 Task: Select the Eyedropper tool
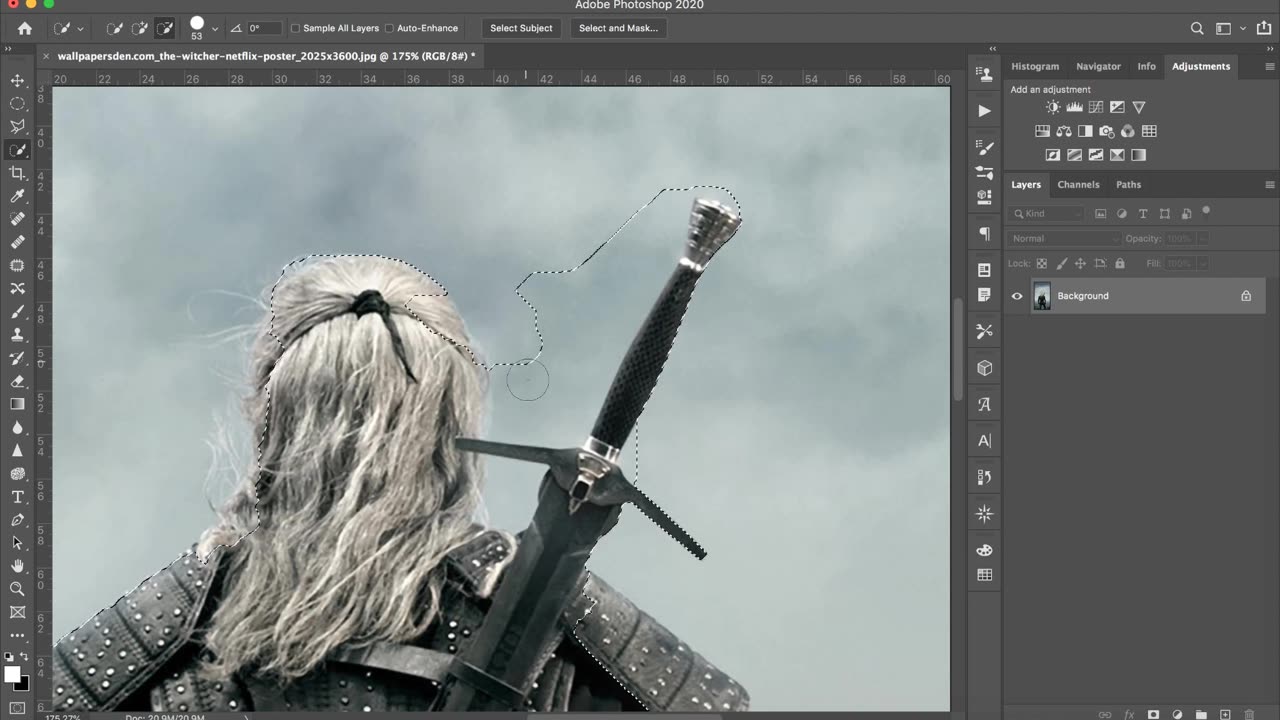point(17,196)
